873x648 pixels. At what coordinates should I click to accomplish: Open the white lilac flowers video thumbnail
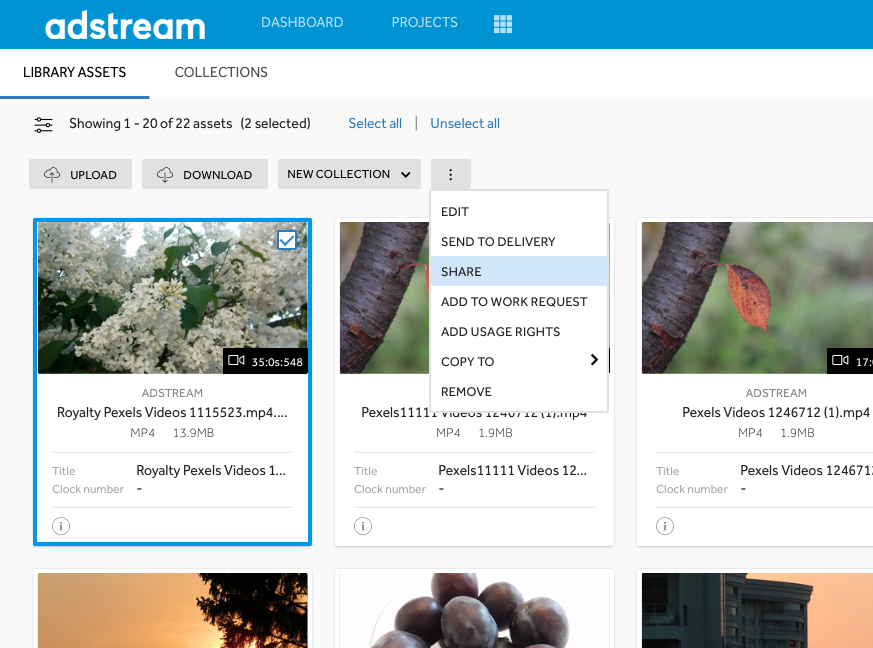(x=173, y=298)
